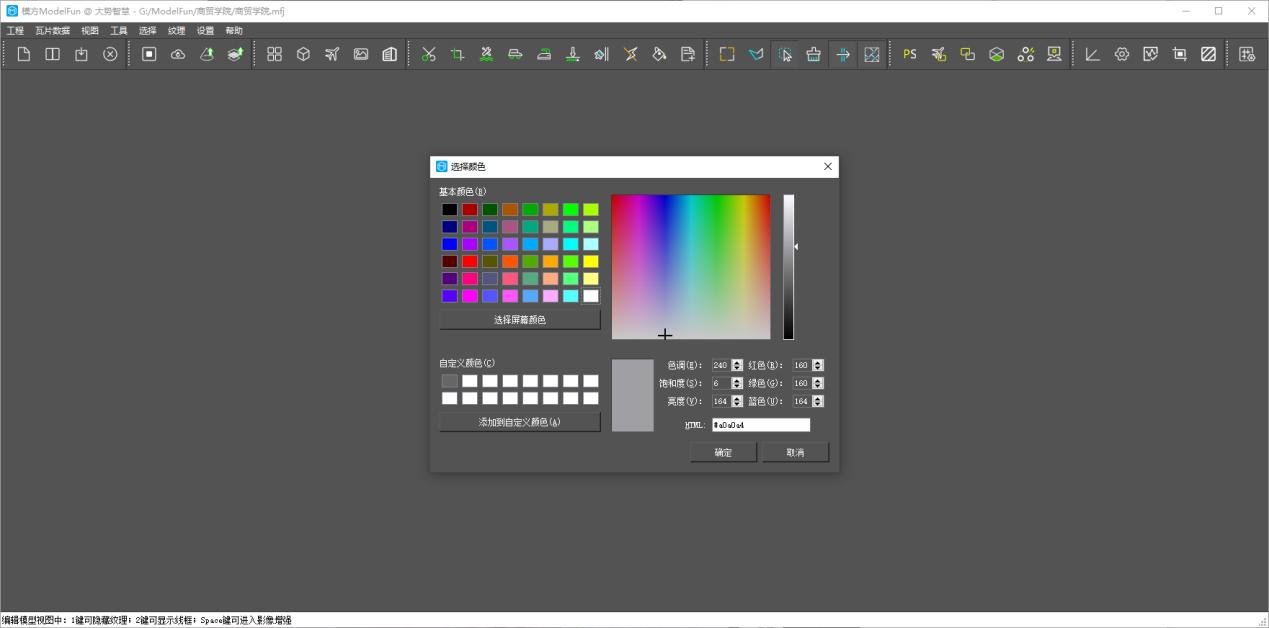Open the four-squares grid view icon
Viewport: 1269px width, 628px height.
(x=274, y=54)
